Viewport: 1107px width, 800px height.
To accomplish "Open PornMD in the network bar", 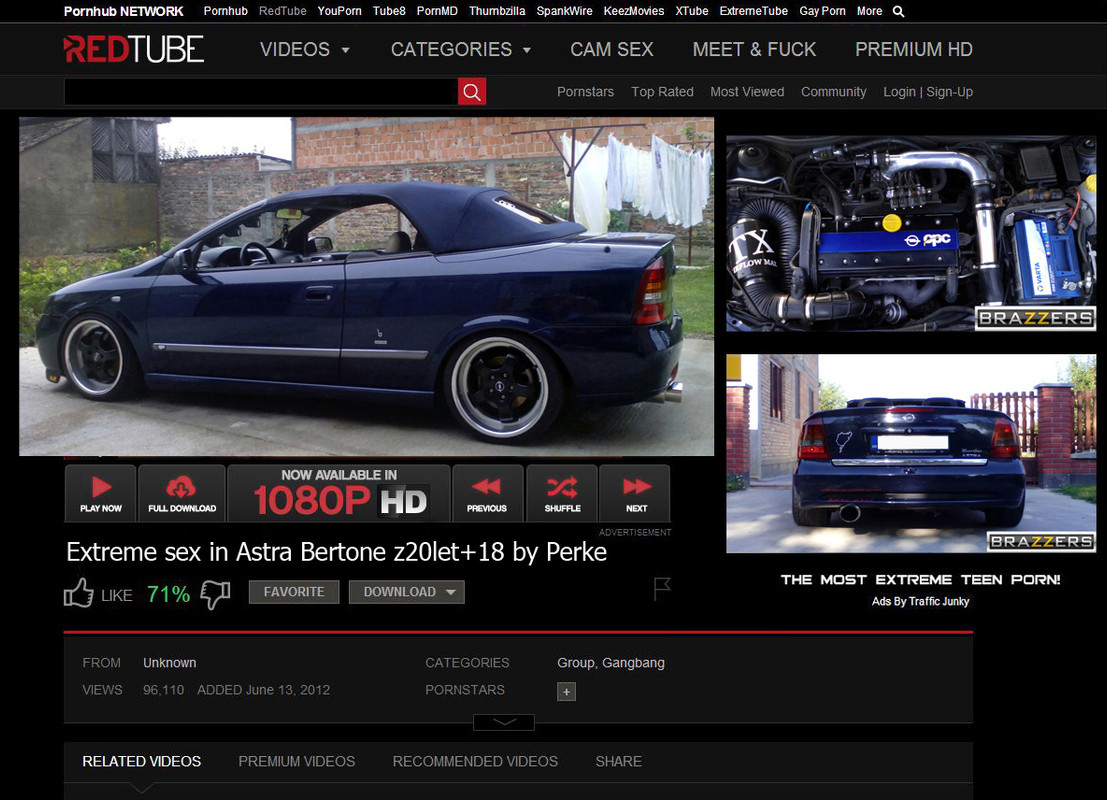I will [x=437, y=11].
